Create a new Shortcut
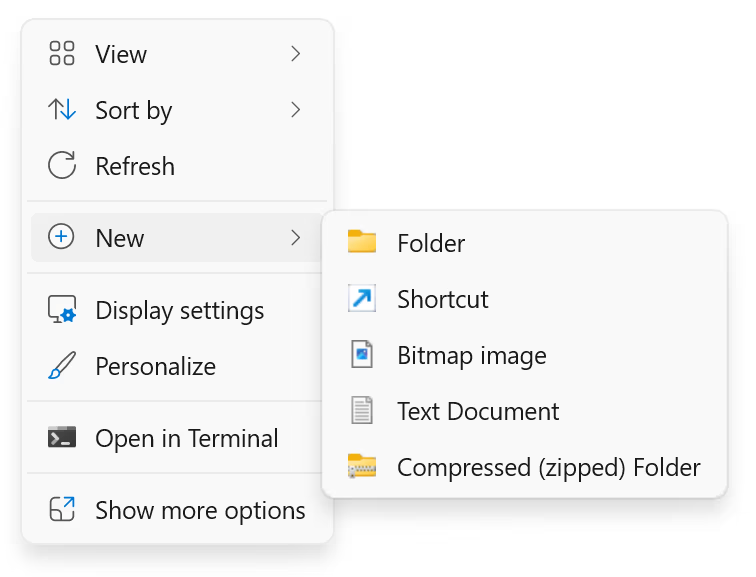Screen dimensions: 756x577 (x=525, y=298)
